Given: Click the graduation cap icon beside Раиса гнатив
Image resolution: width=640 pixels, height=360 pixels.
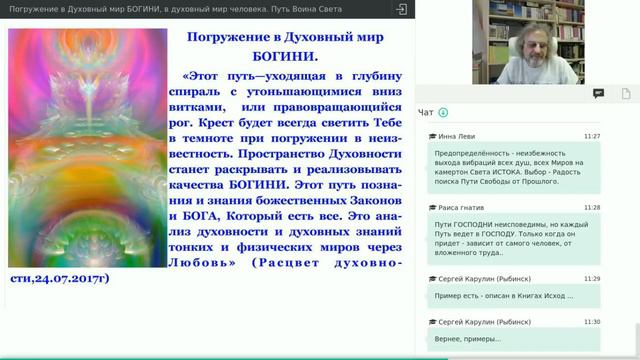Looking at the screenshot, I should [x=432, y=208].
